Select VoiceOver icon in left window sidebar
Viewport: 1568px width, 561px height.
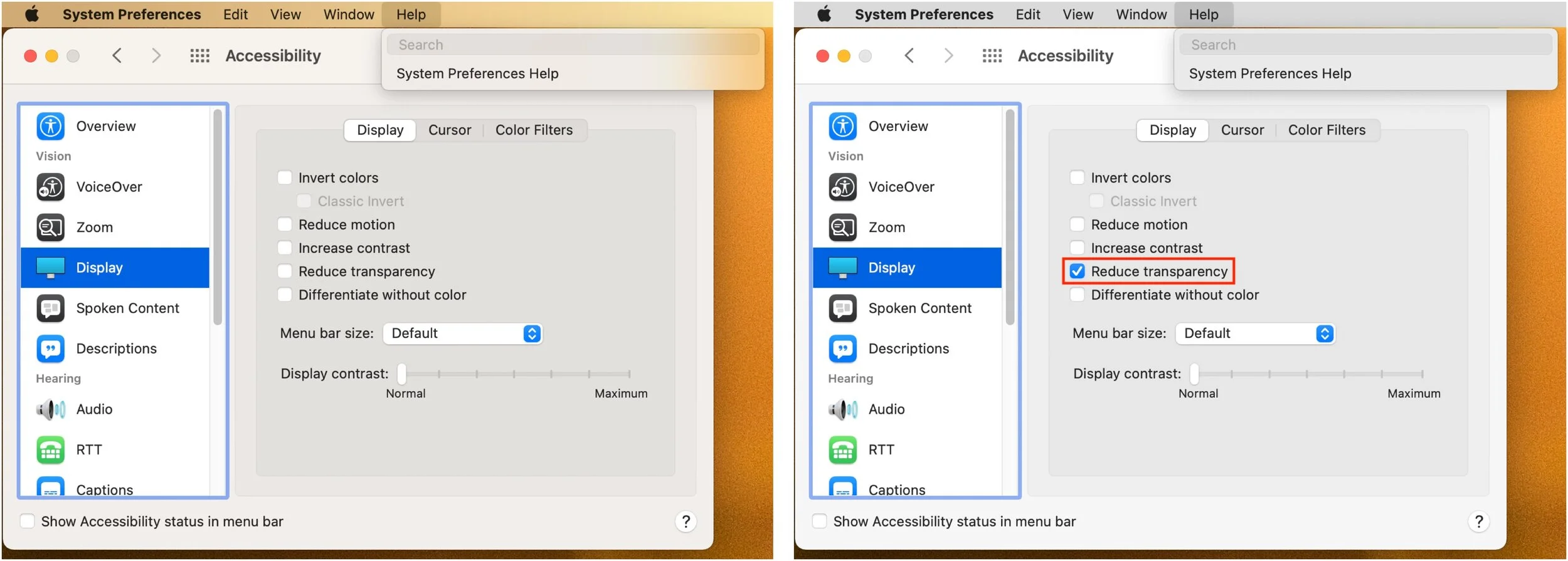(x=50, y=187)
